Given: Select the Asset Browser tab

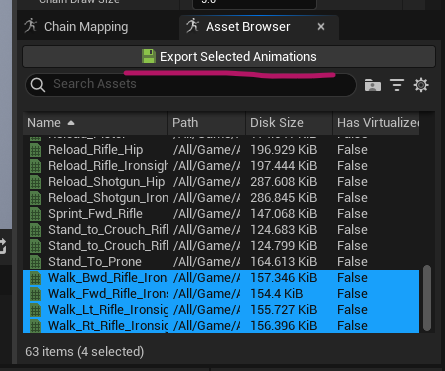Looking at the screenshot, I should pyautogui.click(x=248, y=27).
